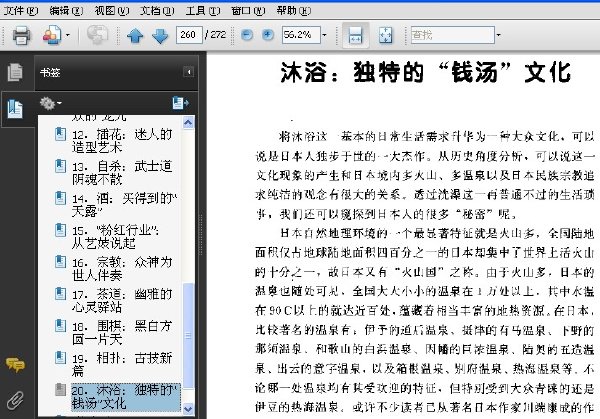Select bookmark 20. 沐浴：独特的钱汤文化
600x419 pixels.
125,397
